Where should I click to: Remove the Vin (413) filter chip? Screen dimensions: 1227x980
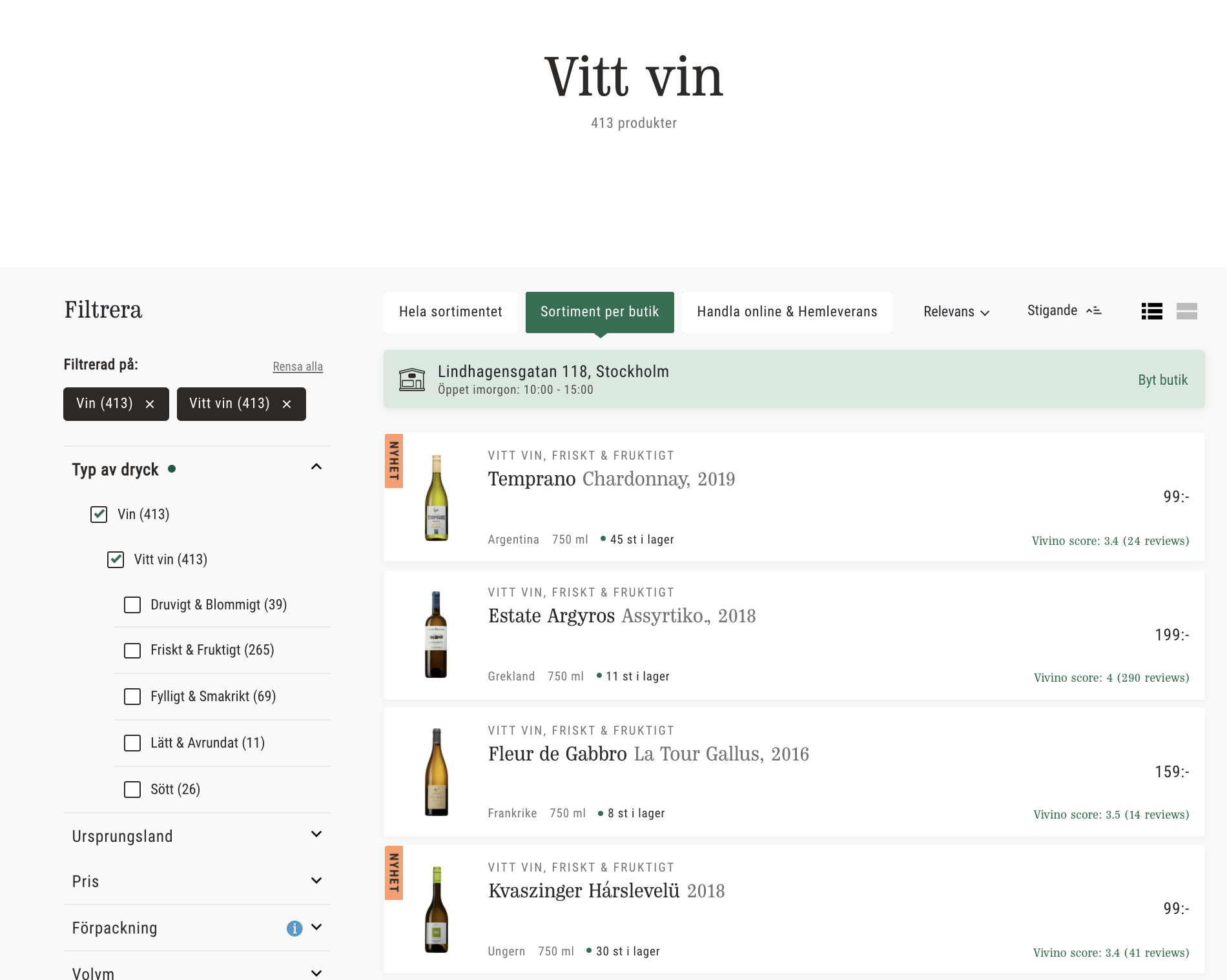coord(150,404)
